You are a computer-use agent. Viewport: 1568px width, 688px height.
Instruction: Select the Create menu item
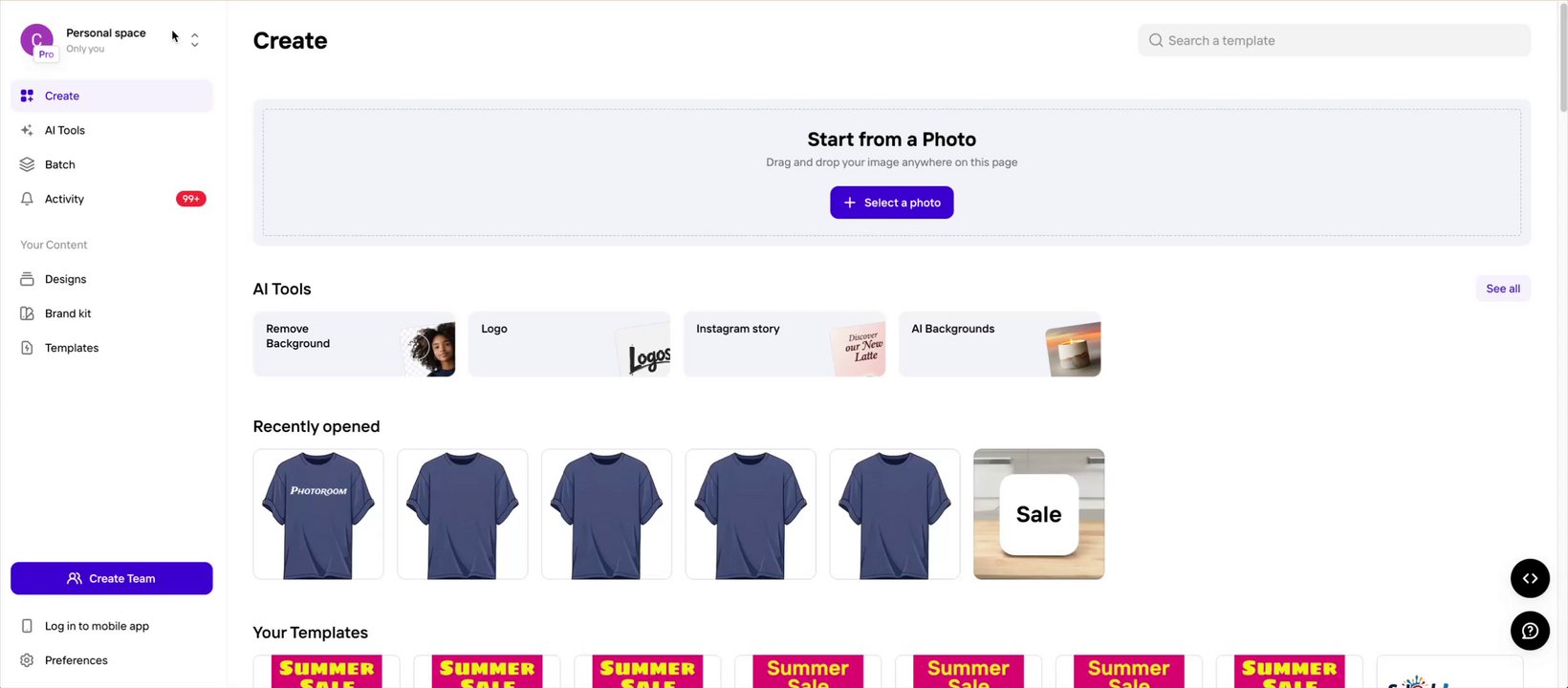(112, 96)
